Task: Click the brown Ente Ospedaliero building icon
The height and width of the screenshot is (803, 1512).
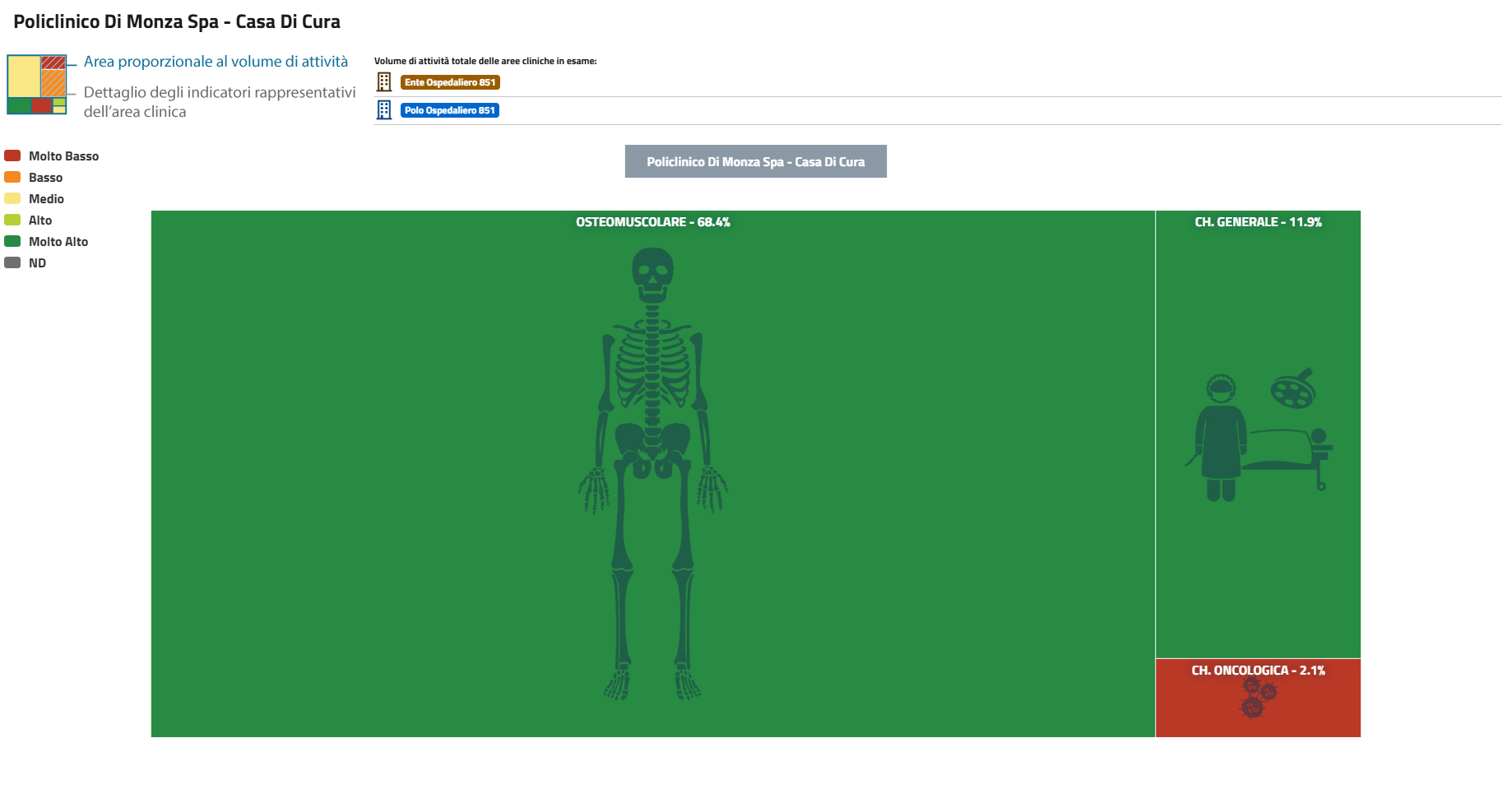Action: click(x=384, y=82)
